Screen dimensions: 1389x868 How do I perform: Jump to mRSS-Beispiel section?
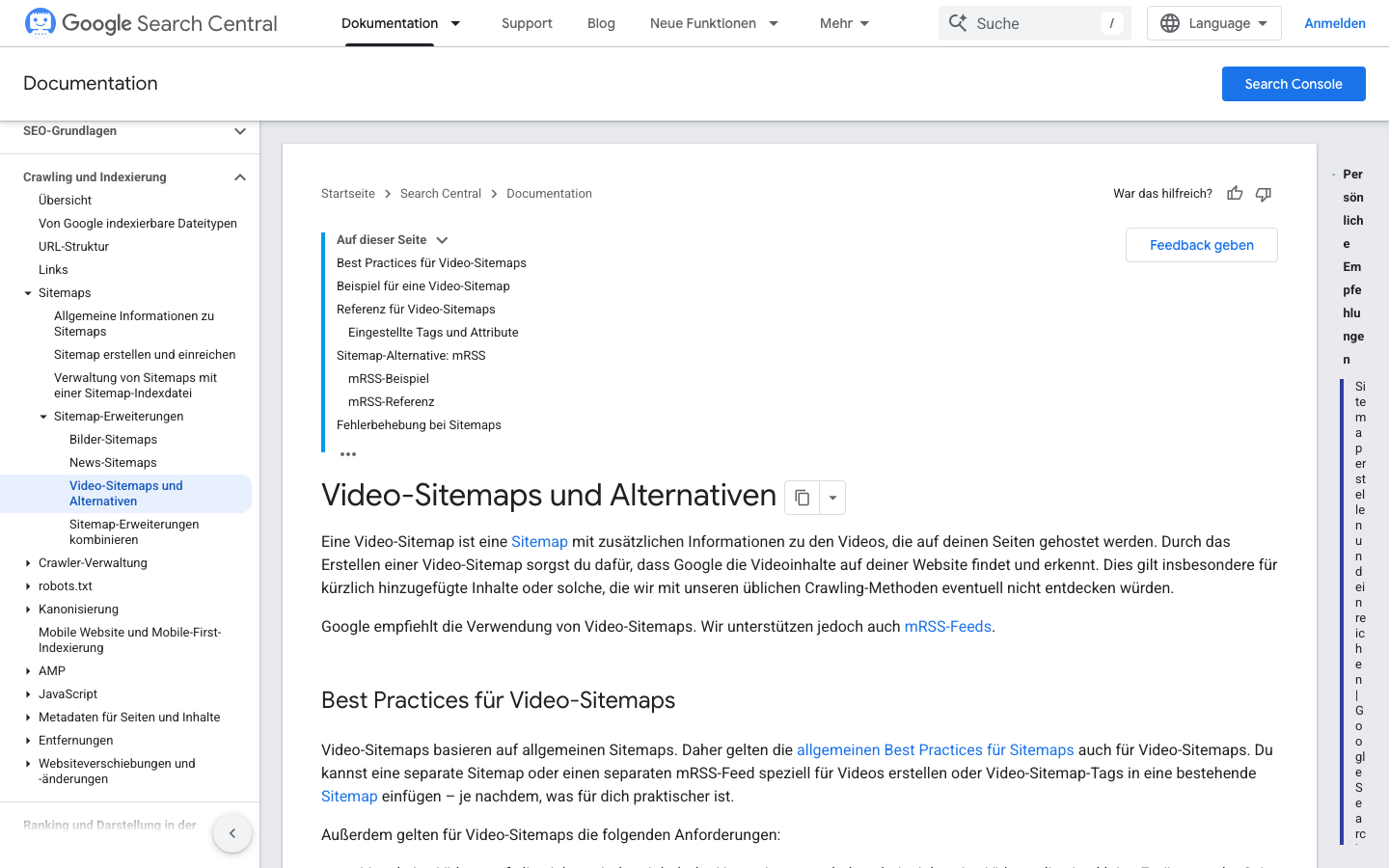coord(389,379)
